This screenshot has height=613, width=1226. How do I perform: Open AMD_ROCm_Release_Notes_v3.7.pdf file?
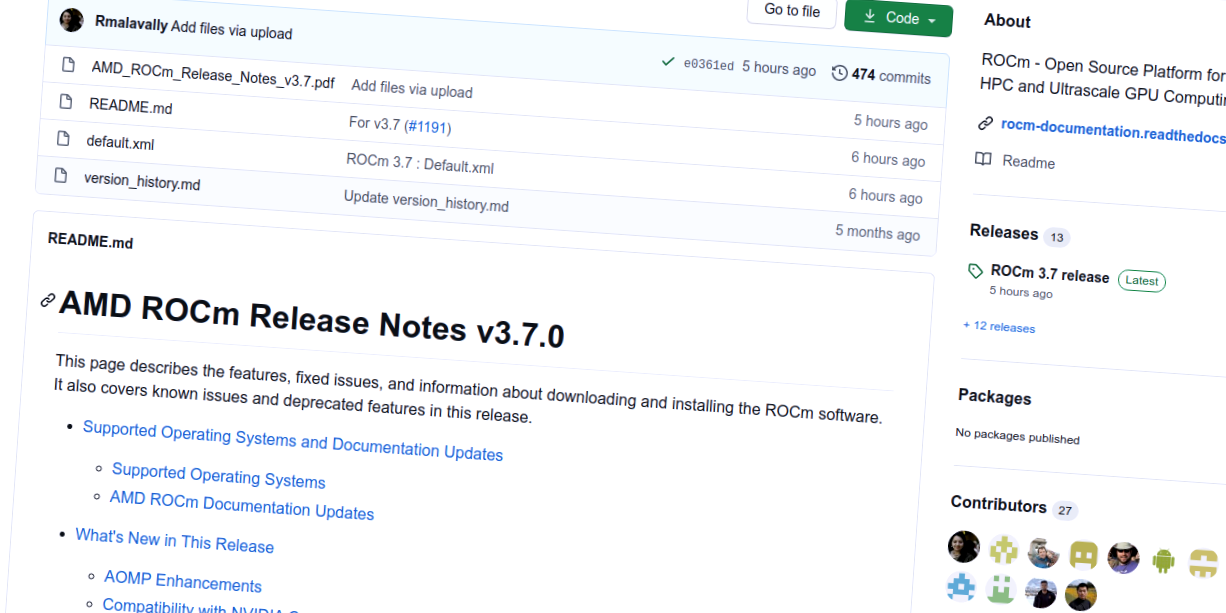(212, 75)
